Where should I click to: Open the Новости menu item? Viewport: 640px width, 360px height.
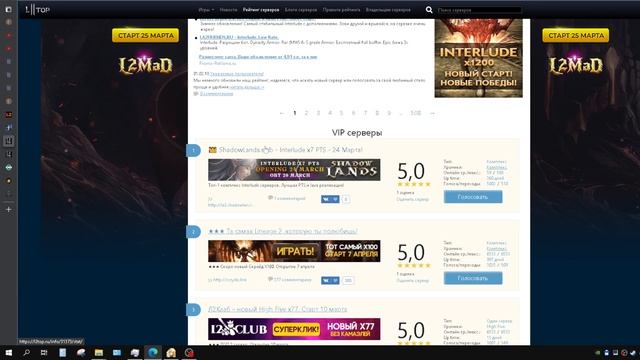click(228, 10)
